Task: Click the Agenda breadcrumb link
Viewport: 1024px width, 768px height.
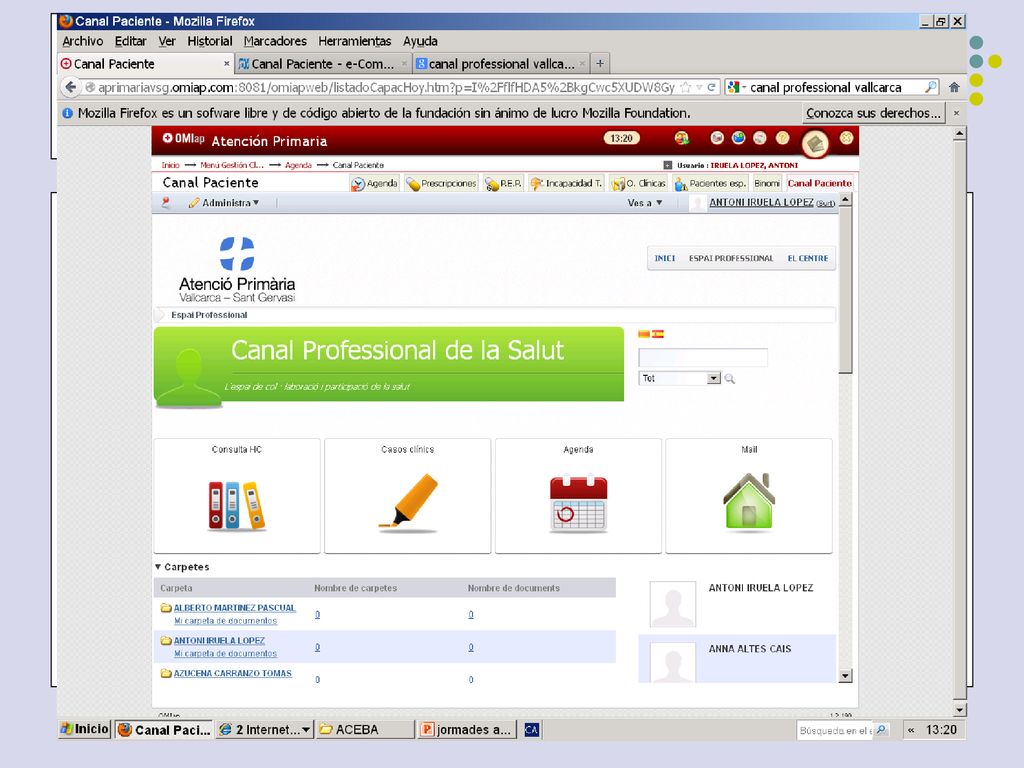Action: click(298, 165)
